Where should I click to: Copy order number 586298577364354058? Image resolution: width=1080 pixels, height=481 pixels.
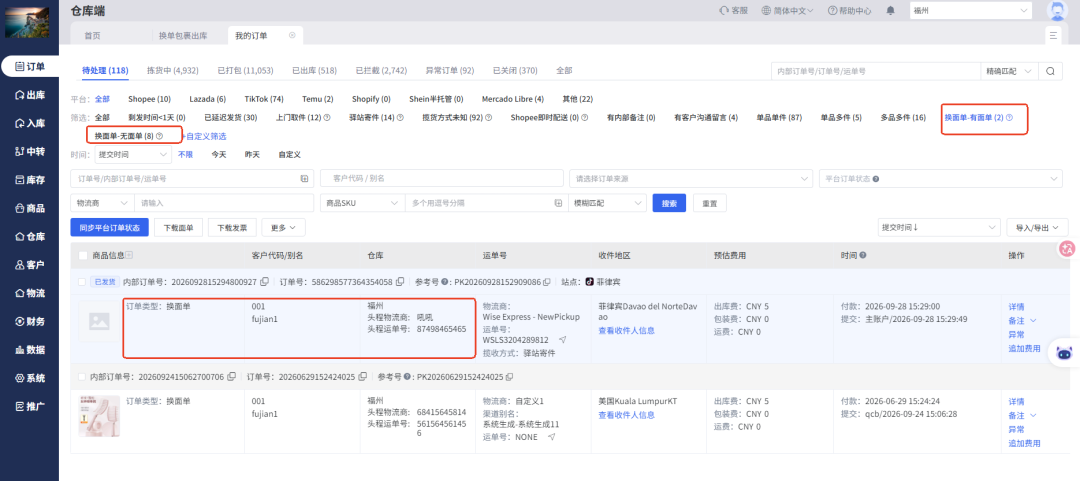click(x=399, y=282)
